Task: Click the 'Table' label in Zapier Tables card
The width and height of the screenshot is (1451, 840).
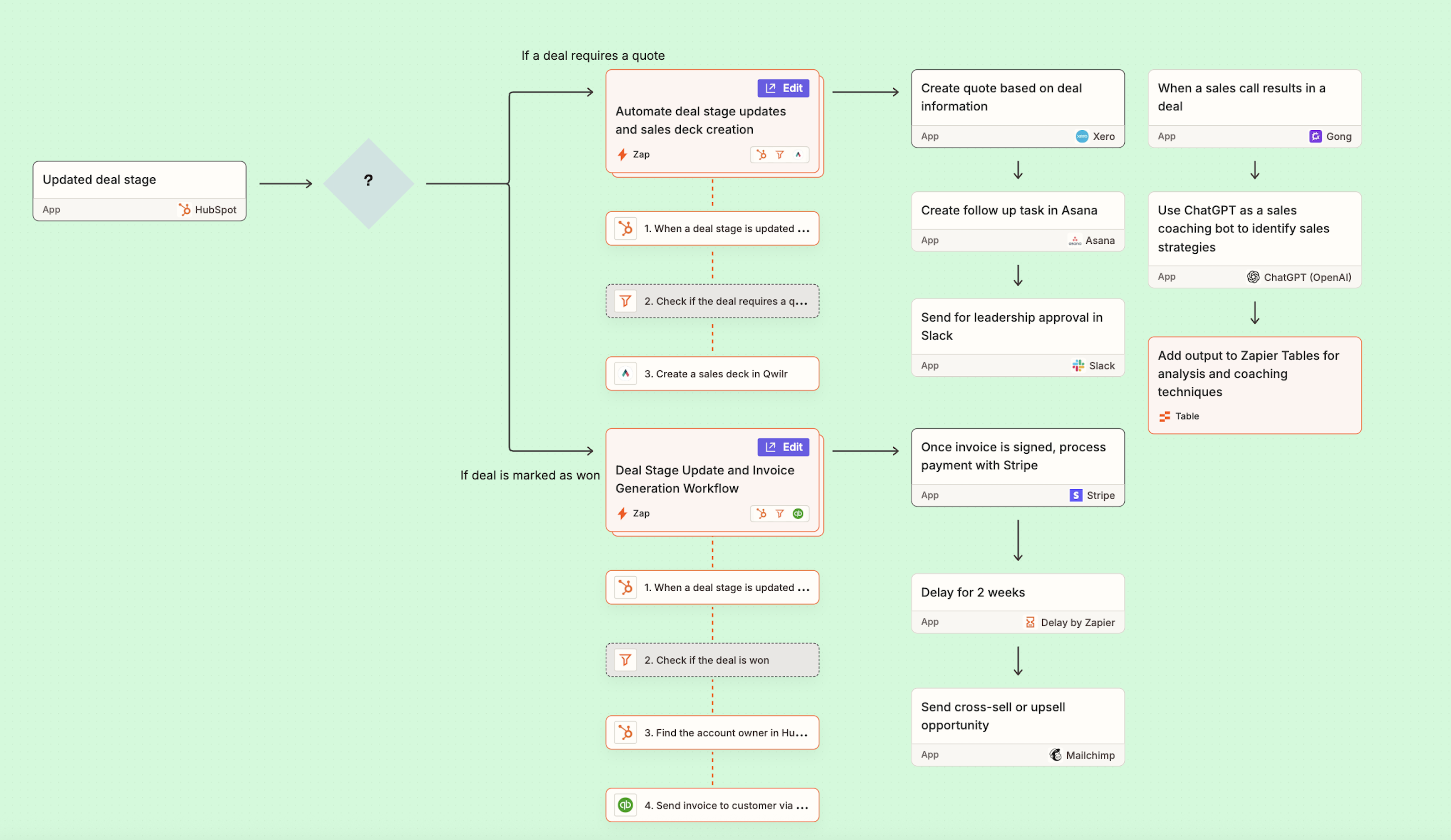Action: click(x=1187, y=416)
